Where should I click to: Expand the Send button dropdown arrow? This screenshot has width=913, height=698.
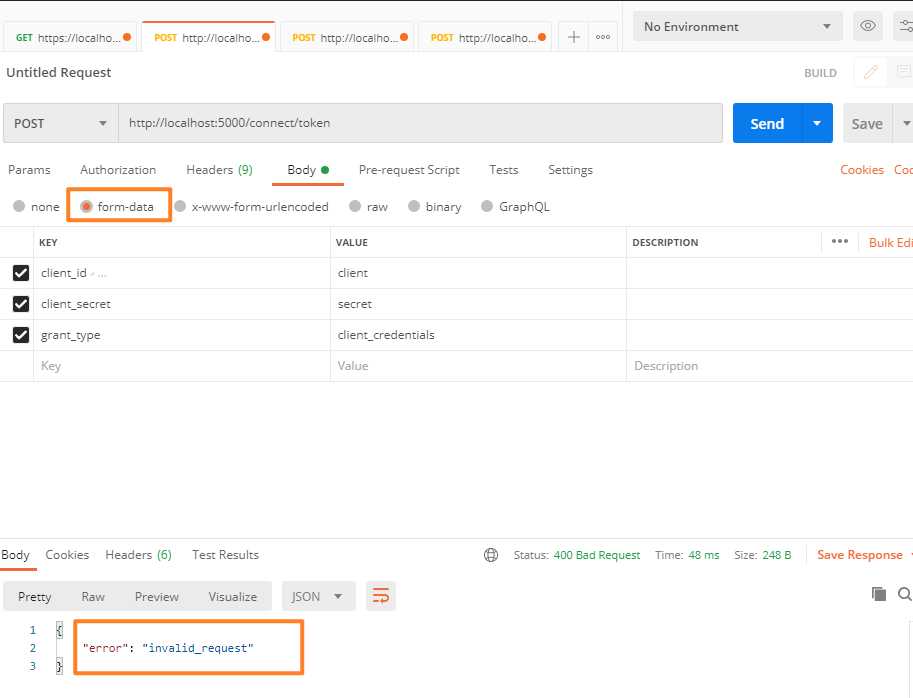[x=817, y=123]
